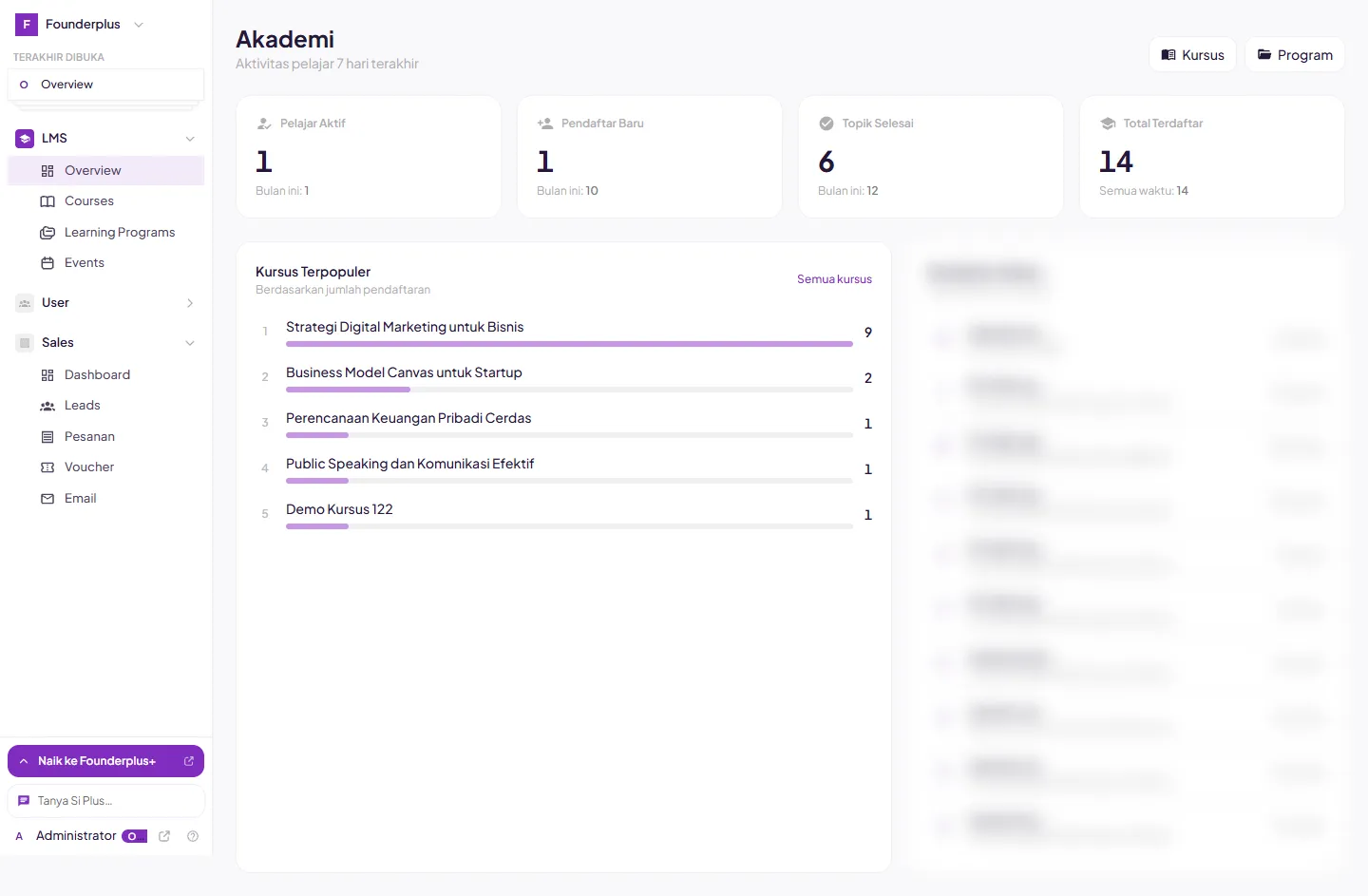Open the Founderplus workspace switcher chevron
1368x896 pixels.
click(139, 25)
